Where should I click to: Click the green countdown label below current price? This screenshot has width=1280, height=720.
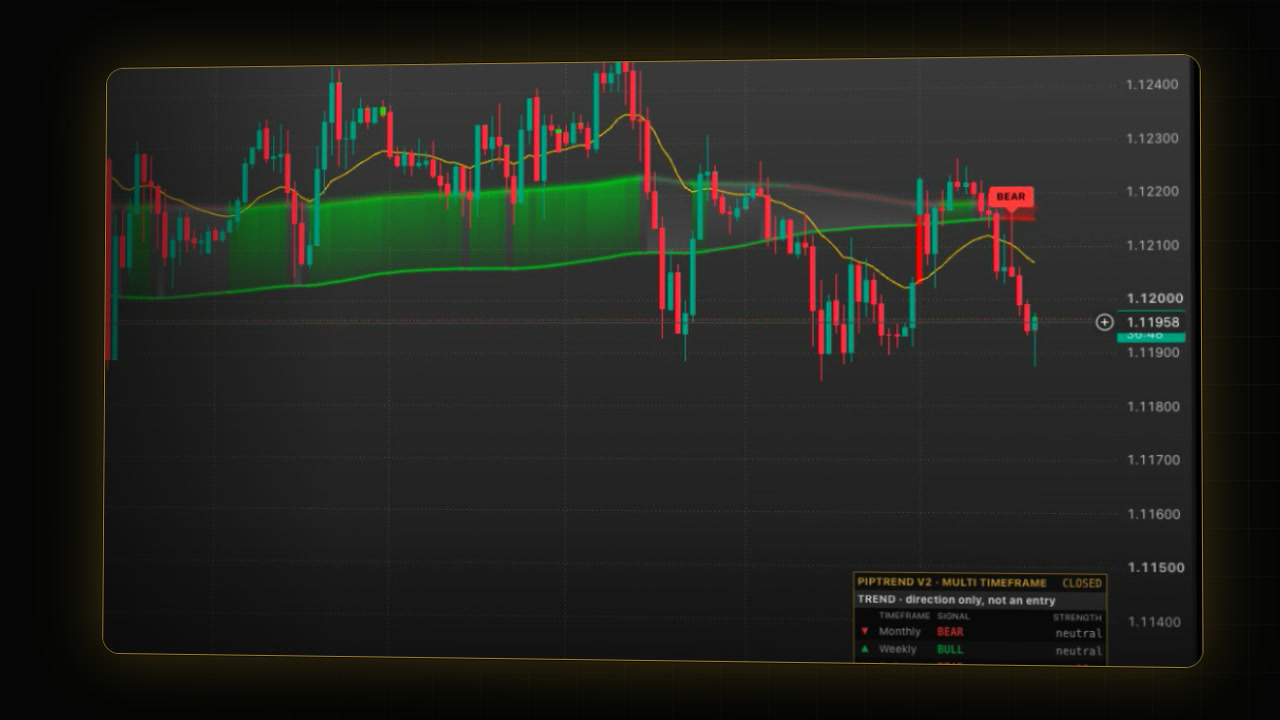(1151, 337)
